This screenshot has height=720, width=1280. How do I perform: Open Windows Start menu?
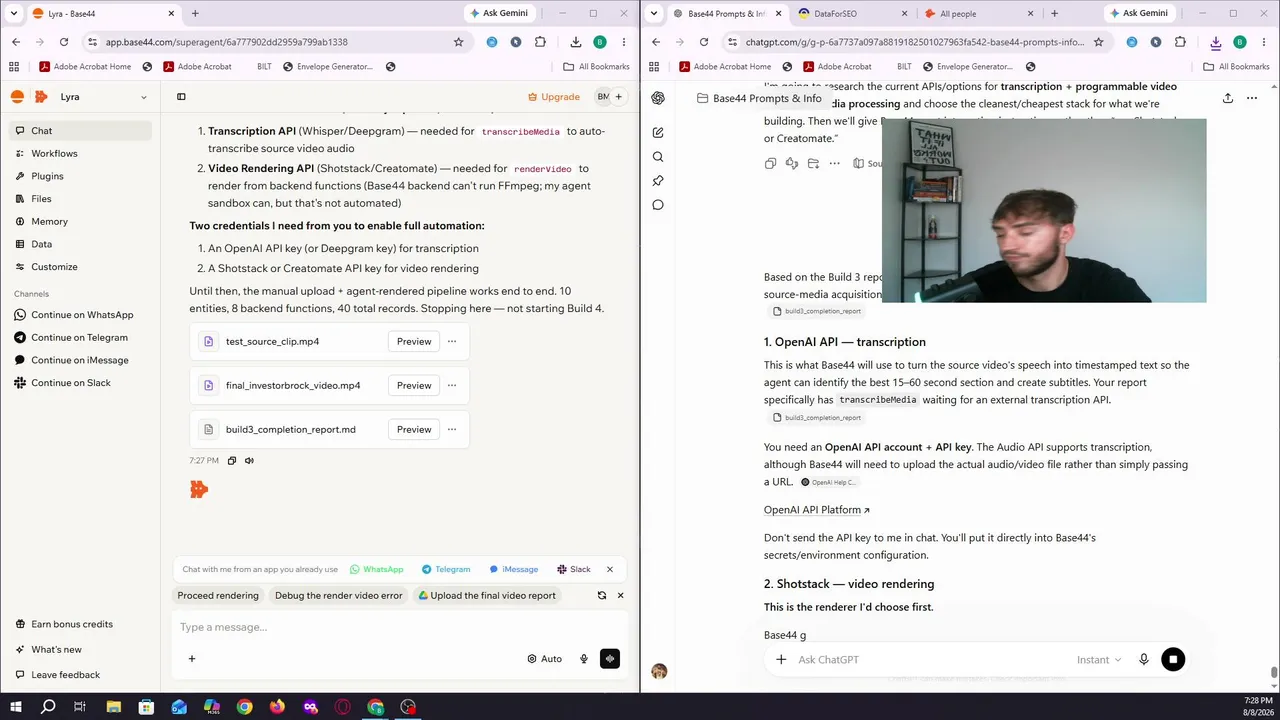tap(16, 707)
